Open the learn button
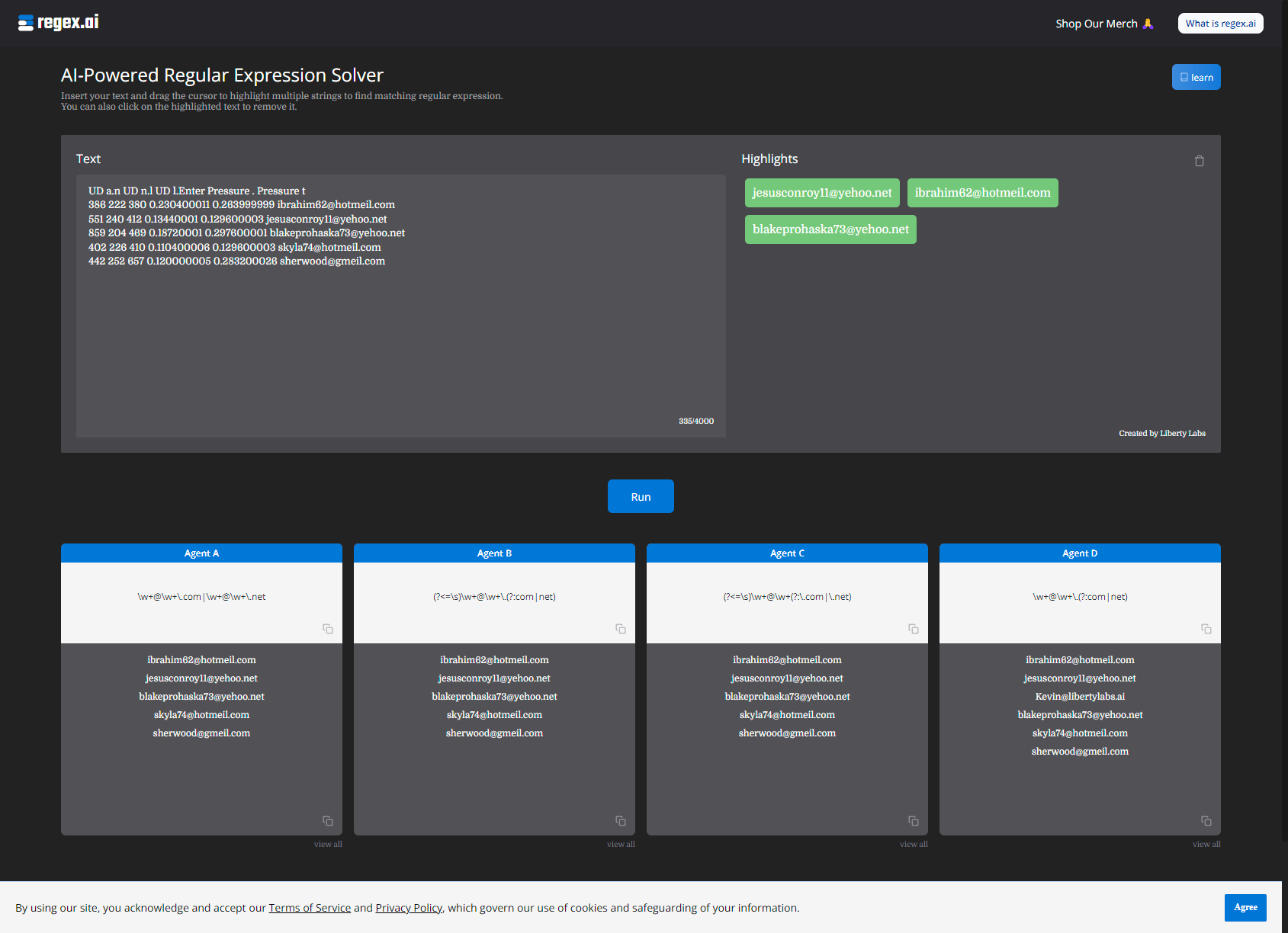This screenshot has width=1288, height=933. click(x=1196, y=77)
